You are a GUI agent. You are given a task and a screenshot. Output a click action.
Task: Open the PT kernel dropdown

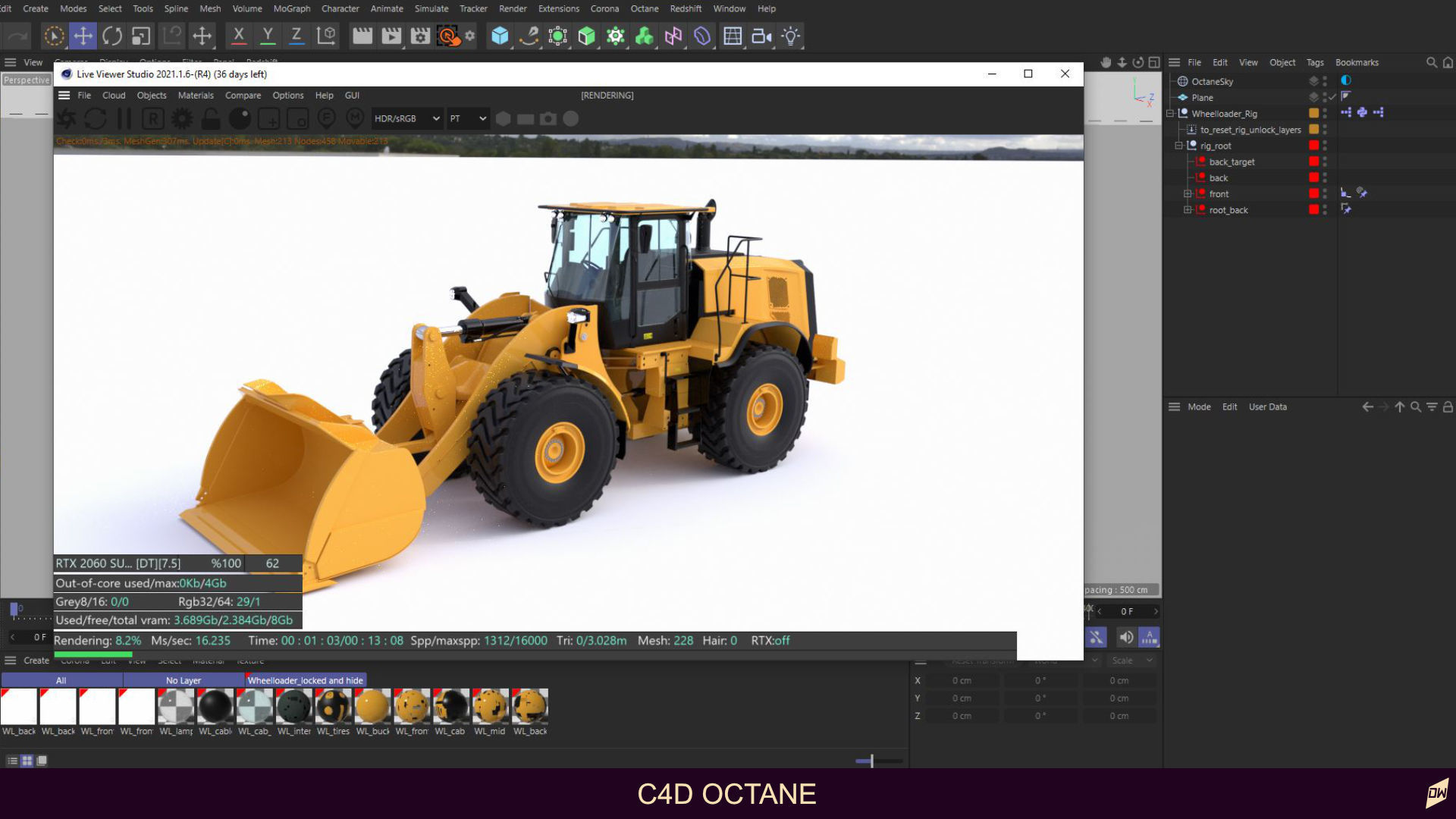pos(467,118)
